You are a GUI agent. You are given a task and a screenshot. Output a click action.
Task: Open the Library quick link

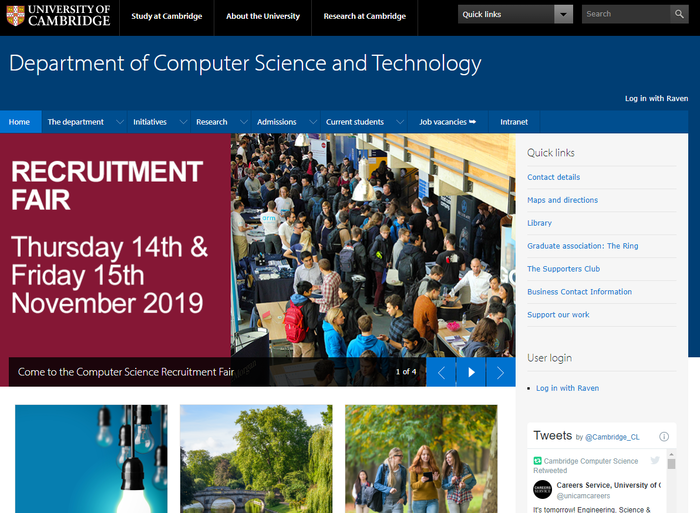point(539,223)
